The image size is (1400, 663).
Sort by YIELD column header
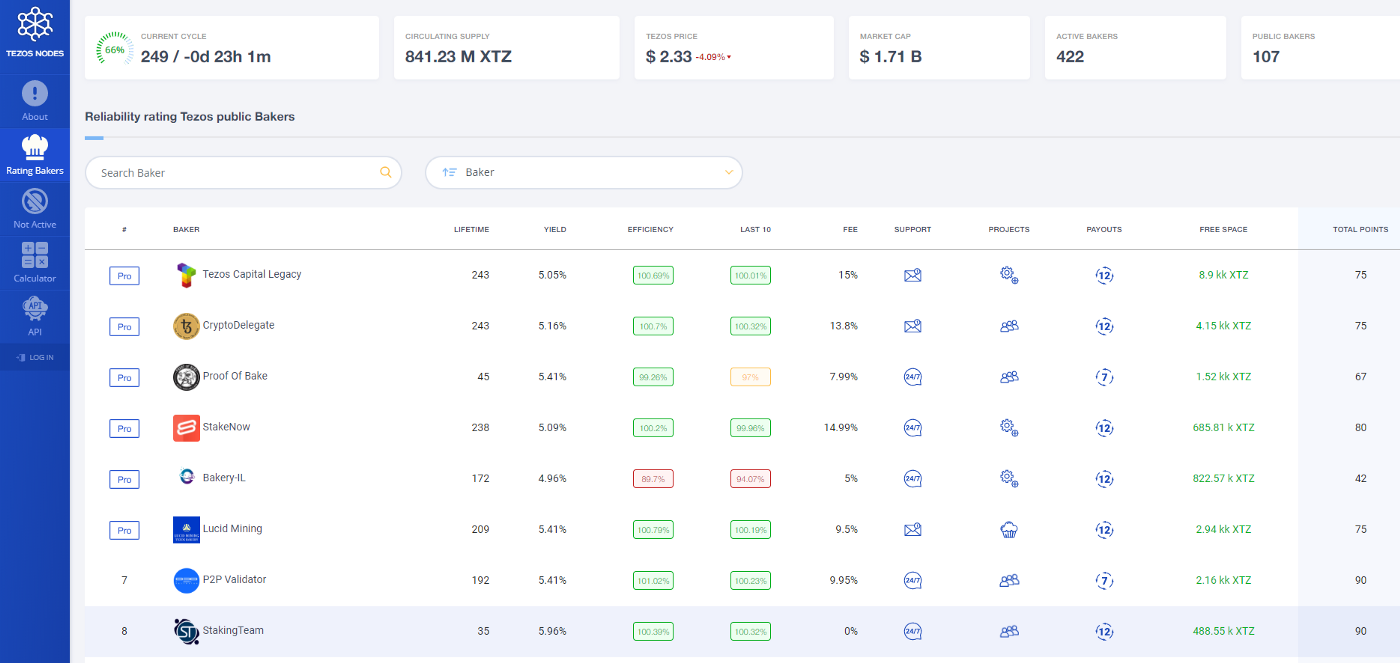[555, 229]
